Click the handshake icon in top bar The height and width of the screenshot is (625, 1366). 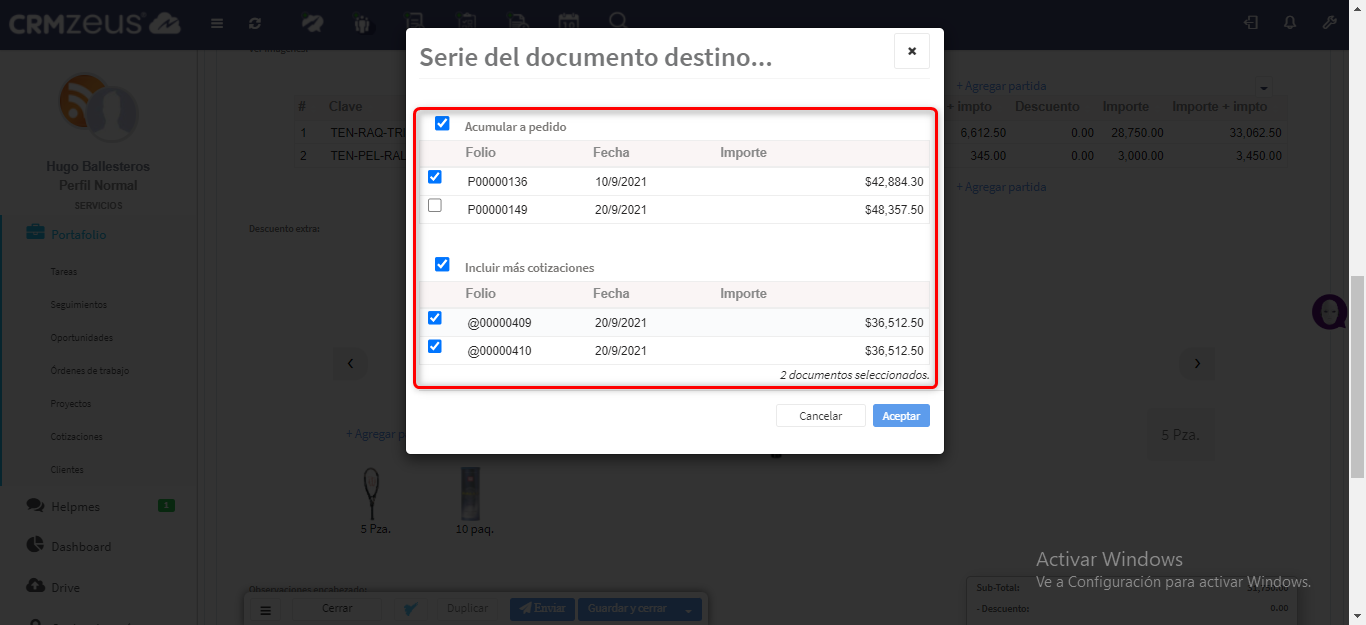(312, 23)
